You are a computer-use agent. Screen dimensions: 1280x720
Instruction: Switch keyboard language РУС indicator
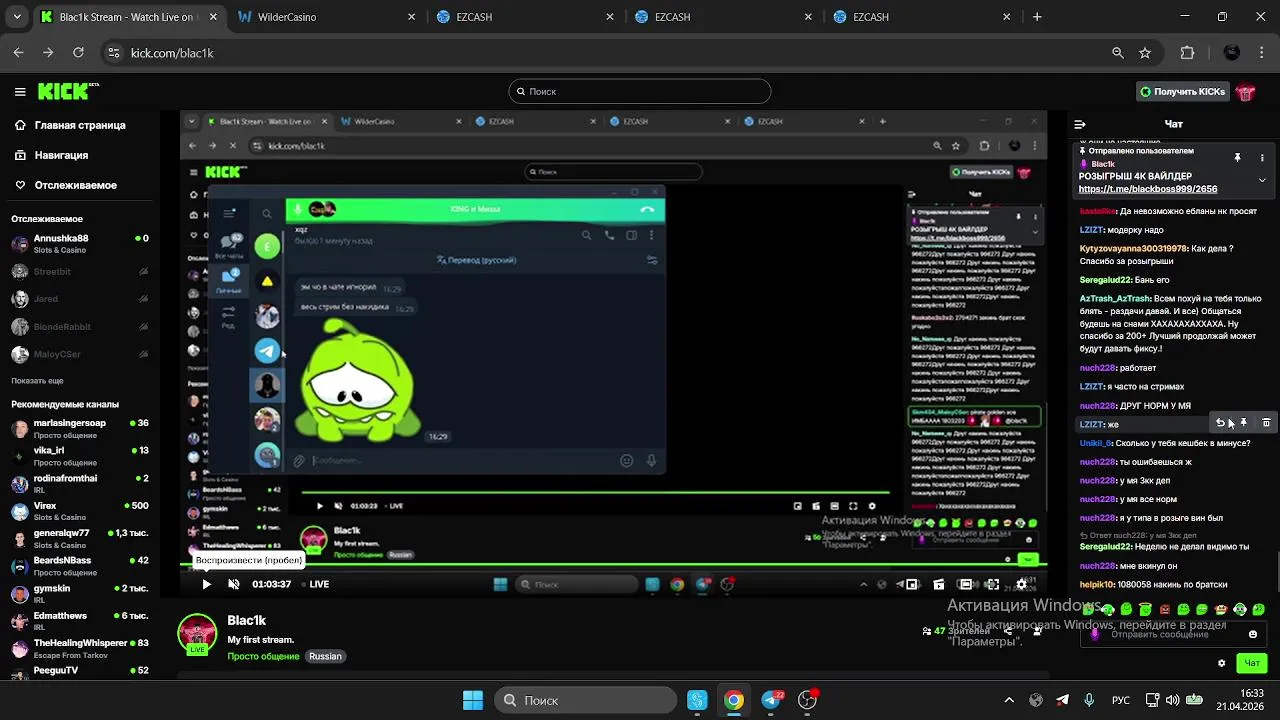(x=1122, y=700)
